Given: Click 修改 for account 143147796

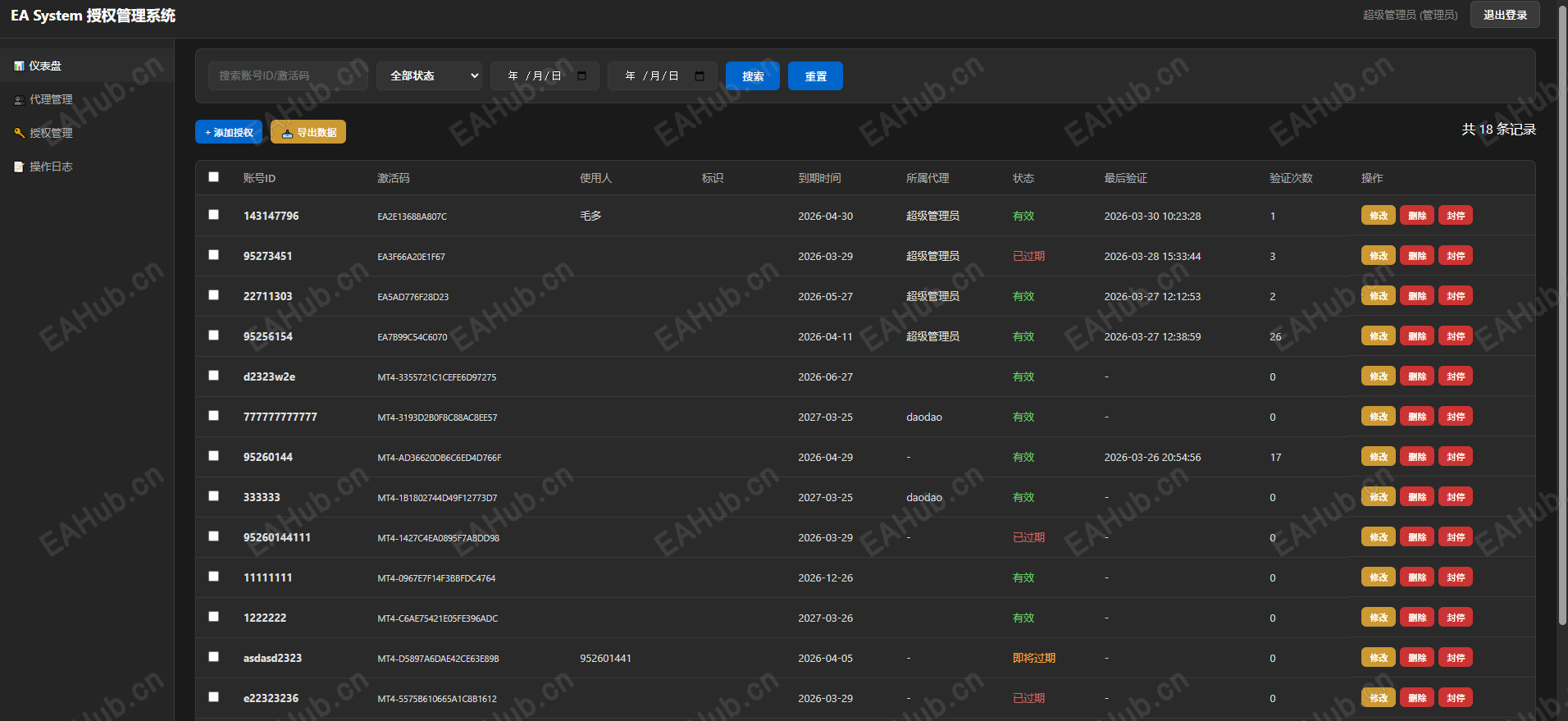Looking at the screenshot, I should coord(1379,216).
